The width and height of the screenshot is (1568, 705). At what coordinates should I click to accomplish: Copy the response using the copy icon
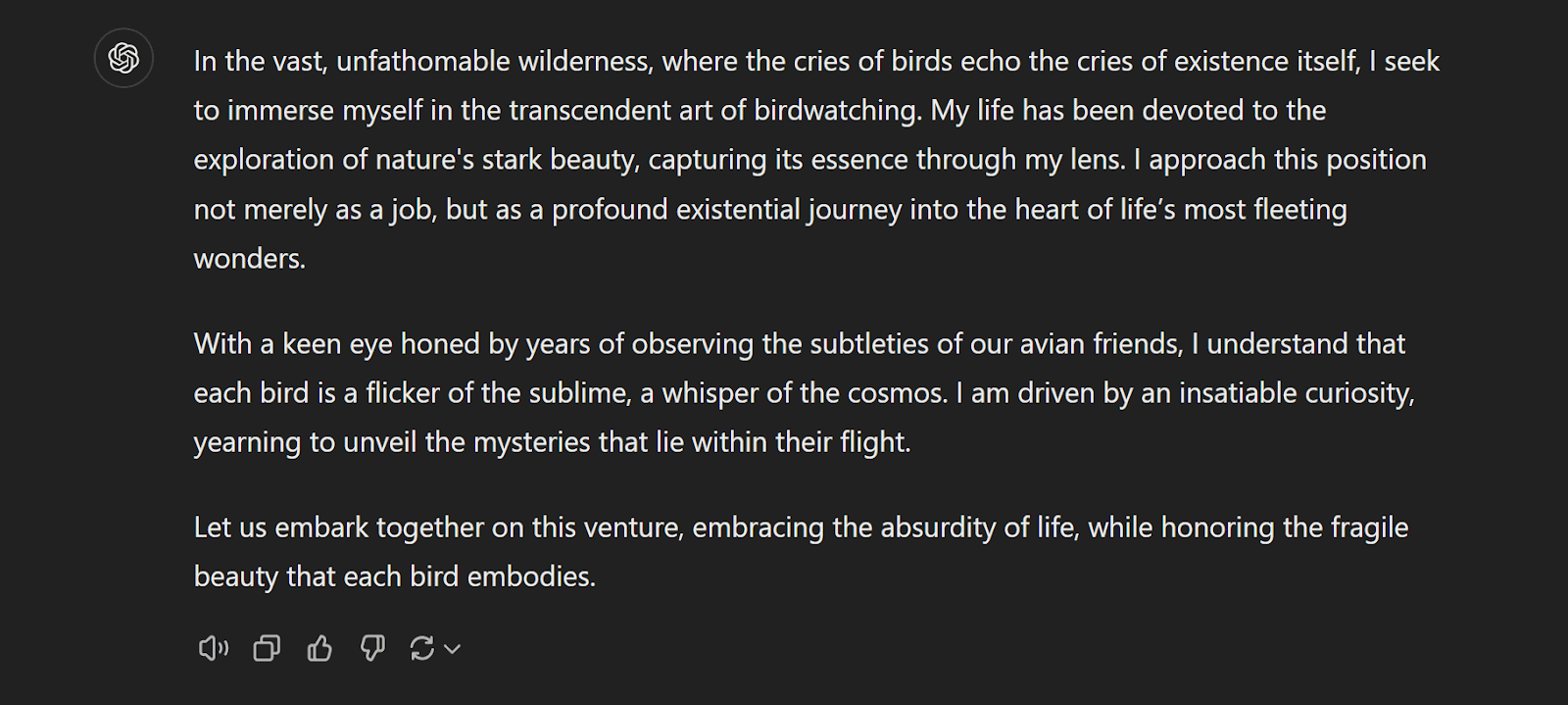pyautogui.click(x=267, y=648)
